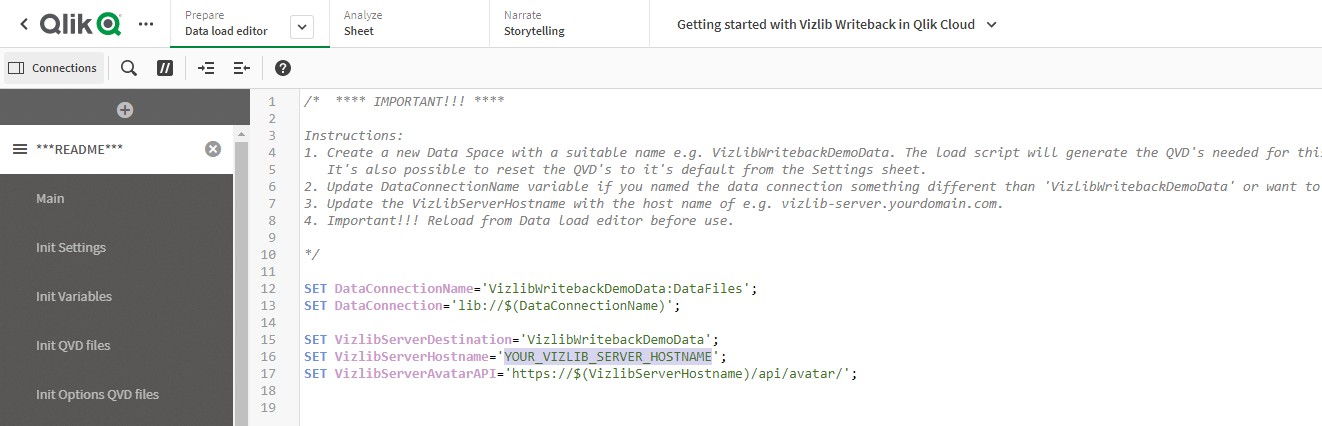
Task: Open the help question-mark icon
Action: pos(283,68)
